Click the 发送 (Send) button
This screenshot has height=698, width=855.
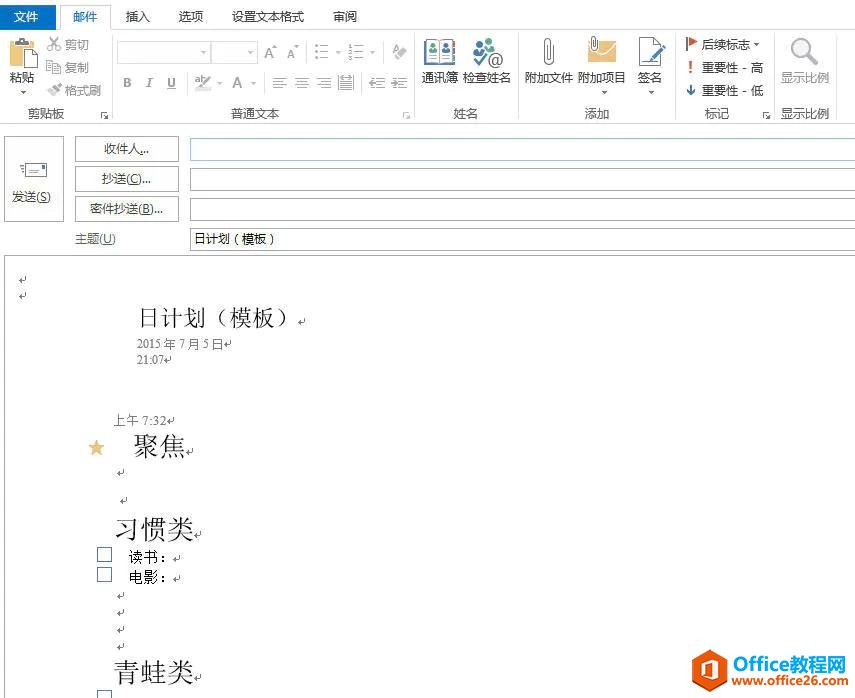(33, 179)
